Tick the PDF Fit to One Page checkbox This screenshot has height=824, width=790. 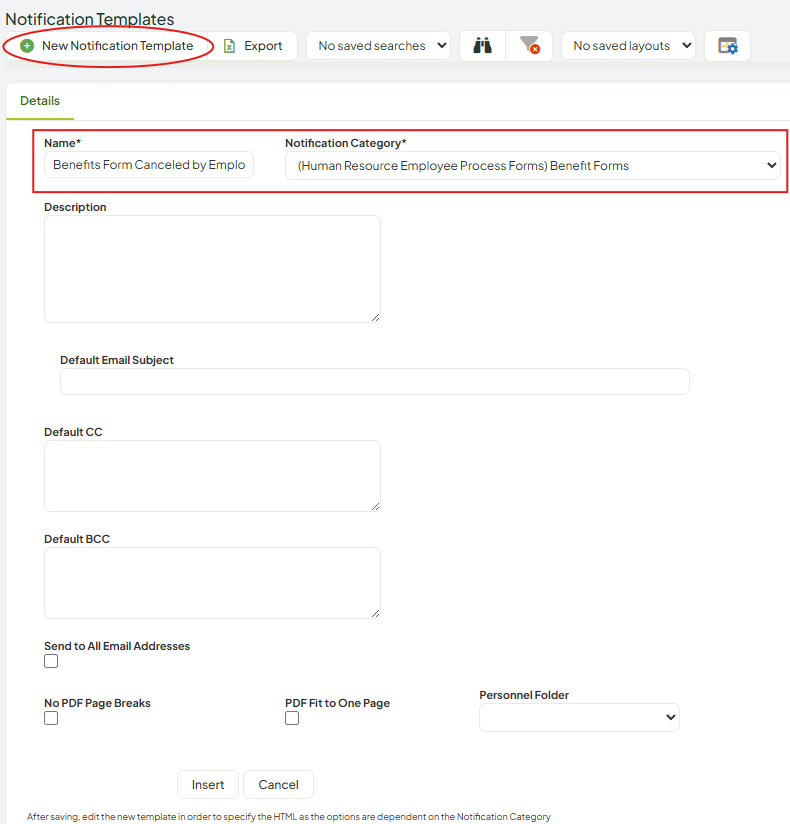(292, 718)
